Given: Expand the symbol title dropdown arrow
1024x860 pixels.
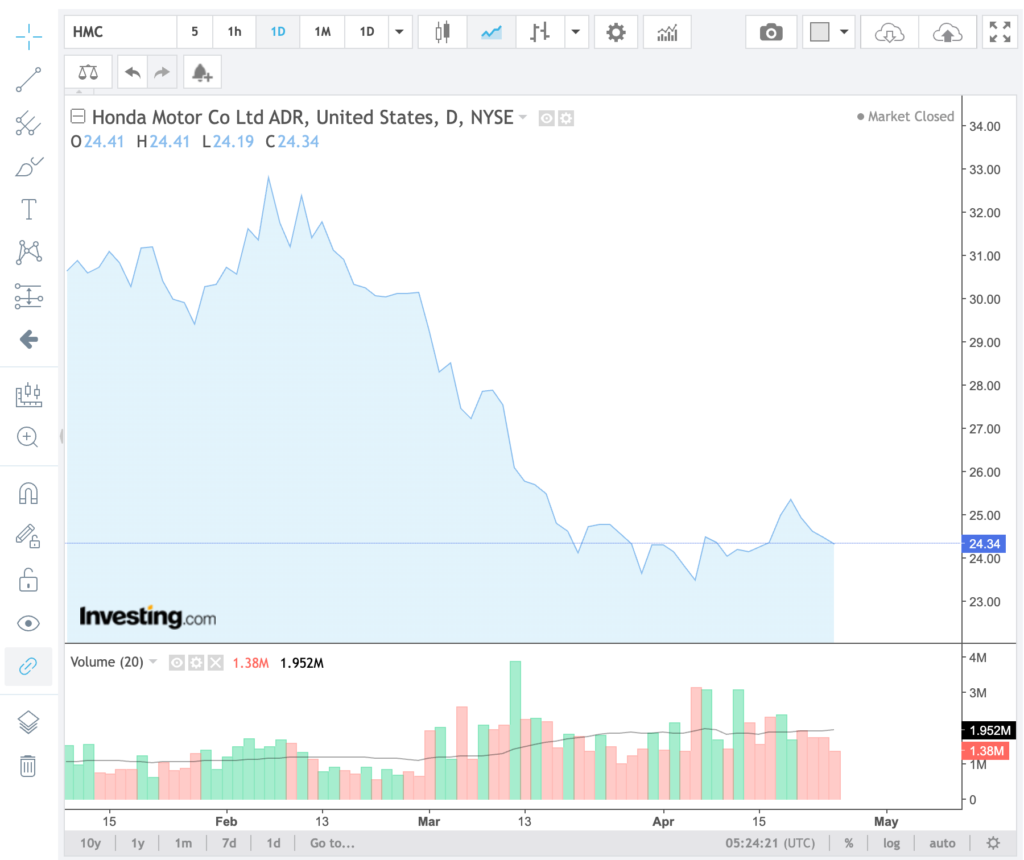Looking at the screenshot, I should pyautogui.click(x=523, y=118).
